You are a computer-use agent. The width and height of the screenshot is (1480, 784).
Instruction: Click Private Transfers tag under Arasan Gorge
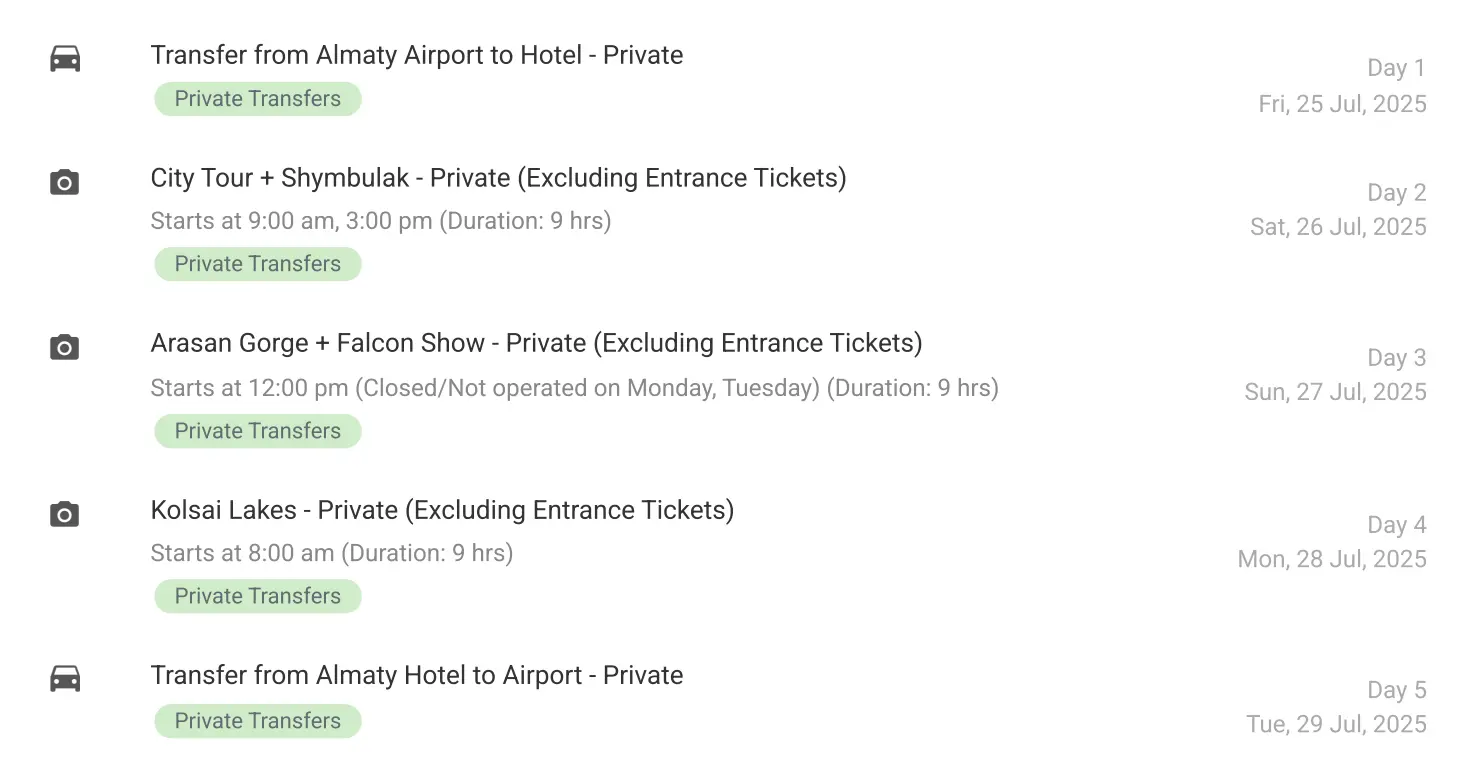pos(258,431)
